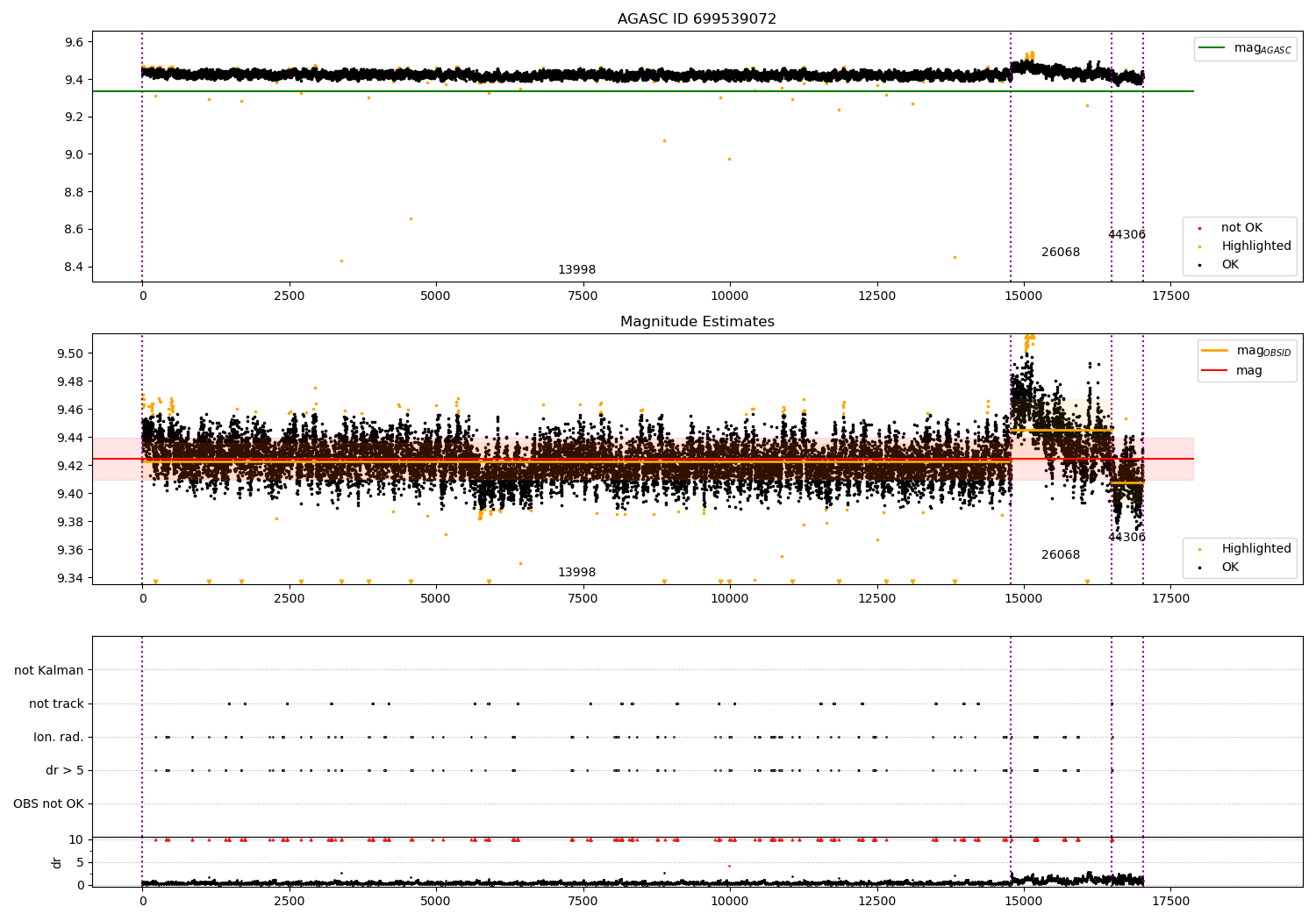Click obsid label '13998' in top plot

[576, 270]
